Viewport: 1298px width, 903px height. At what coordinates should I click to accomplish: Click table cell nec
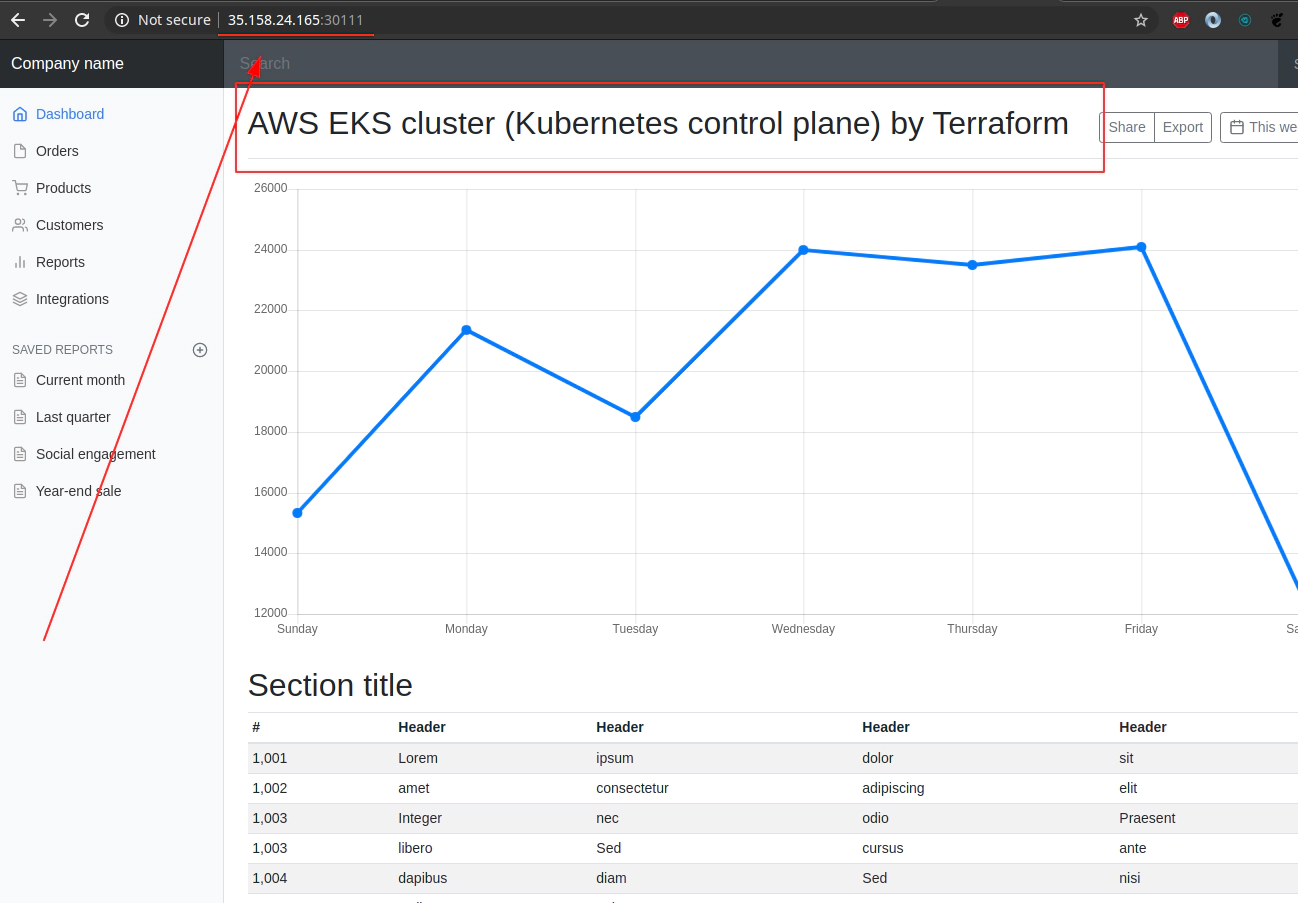[607, 818]
